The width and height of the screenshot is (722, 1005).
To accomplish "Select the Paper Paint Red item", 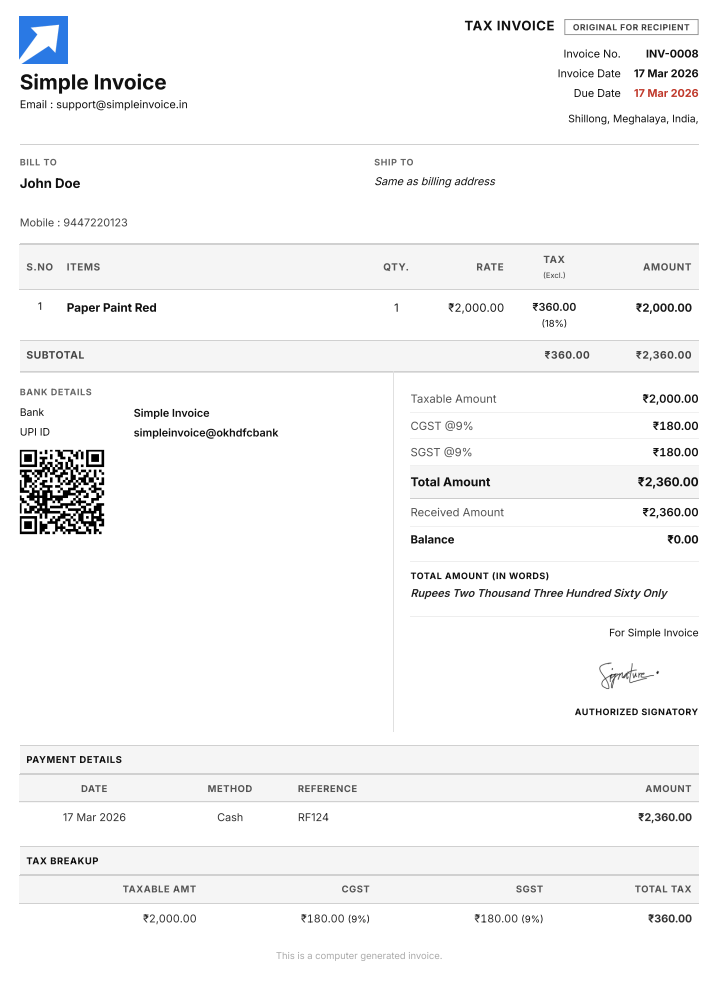I will [x=111, y=308].
